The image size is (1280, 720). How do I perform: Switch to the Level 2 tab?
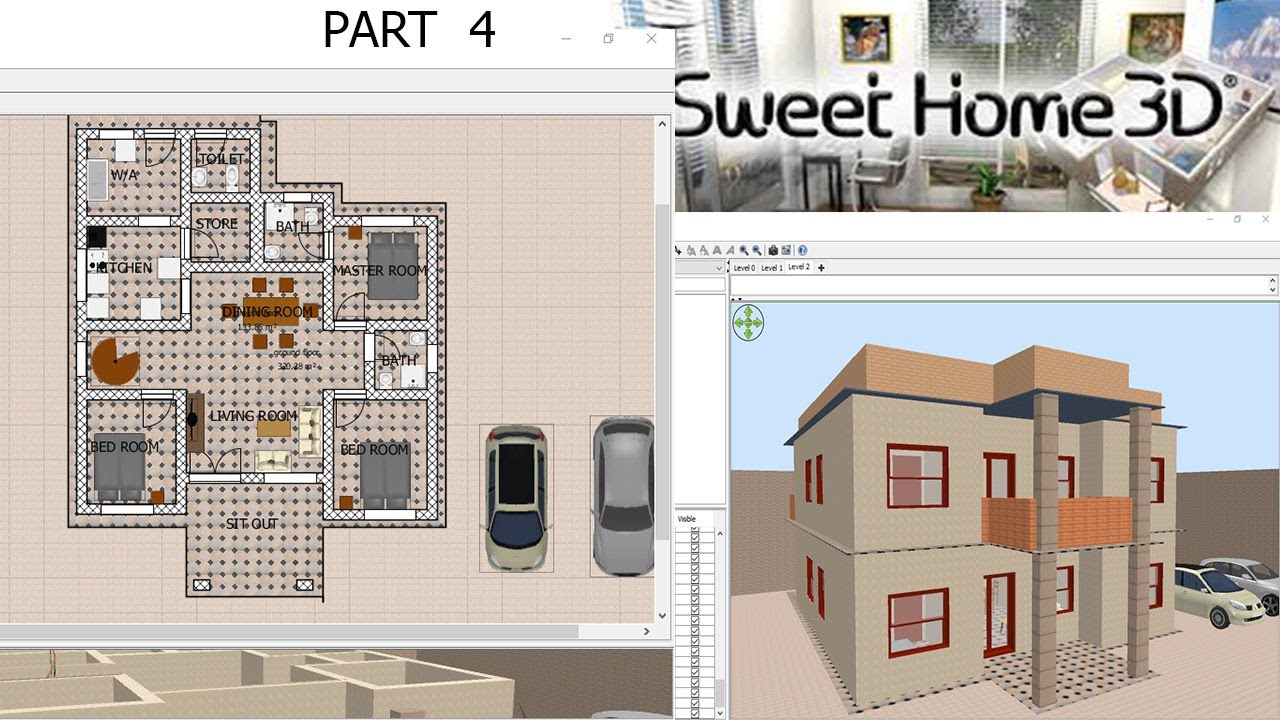click(x=799, y=267)
